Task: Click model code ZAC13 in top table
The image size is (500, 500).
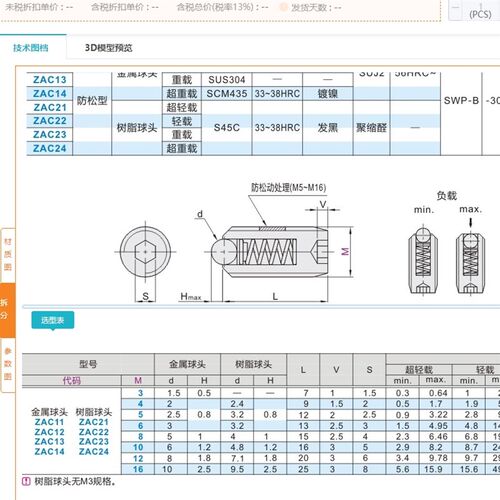Action: click(x=50, y=80)
